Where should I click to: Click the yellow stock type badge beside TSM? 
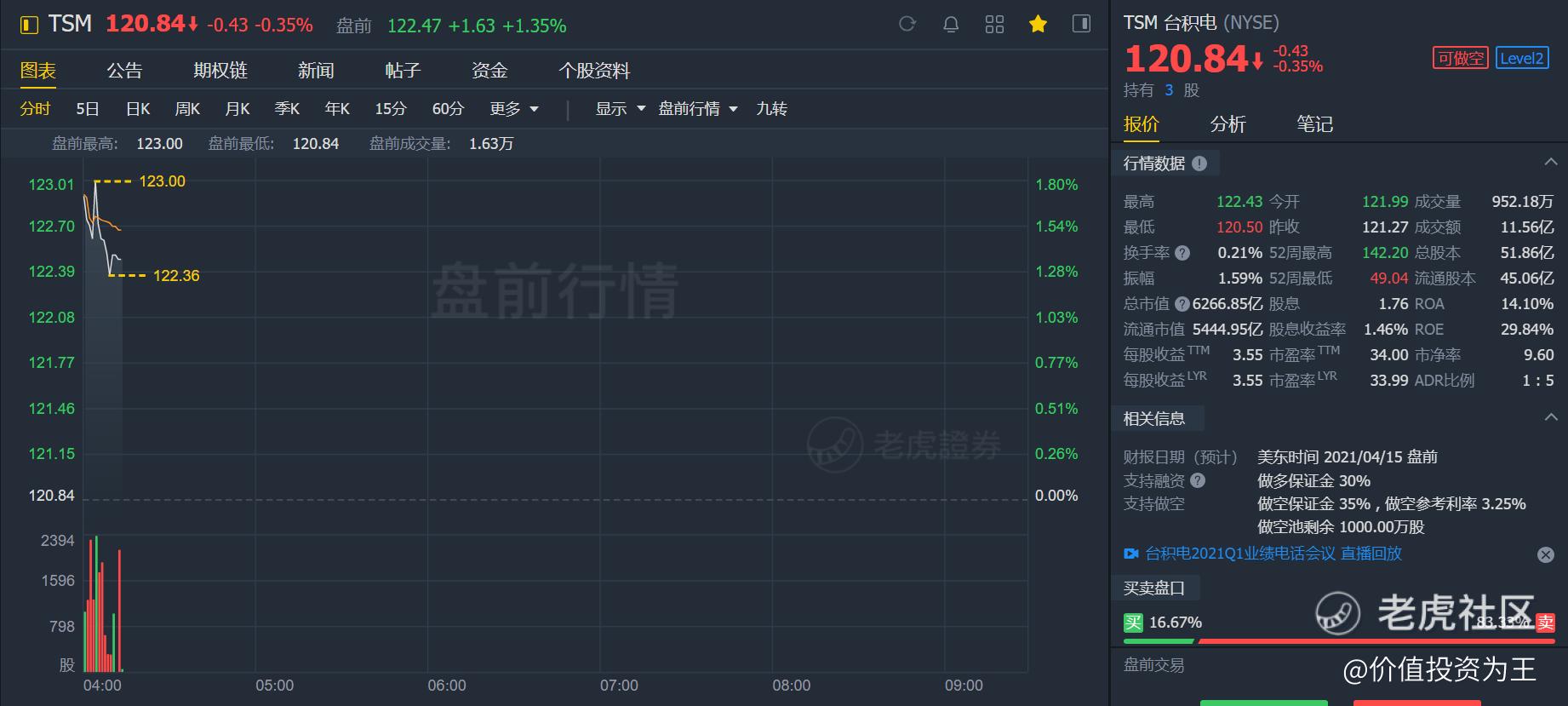click(29, 26)
